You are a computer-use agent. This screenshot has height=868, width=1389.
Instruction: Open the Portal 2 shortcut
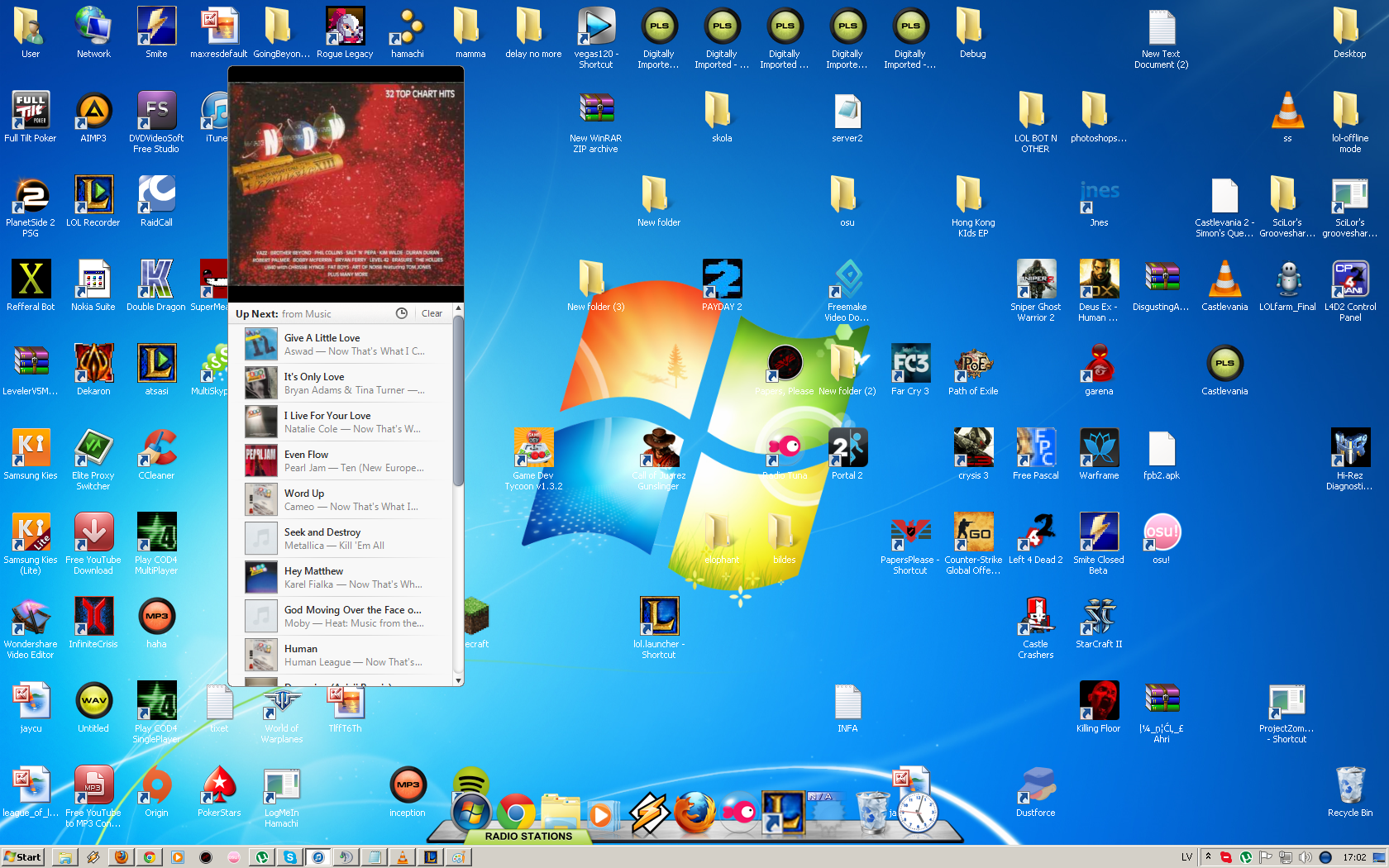pos(847,449)
